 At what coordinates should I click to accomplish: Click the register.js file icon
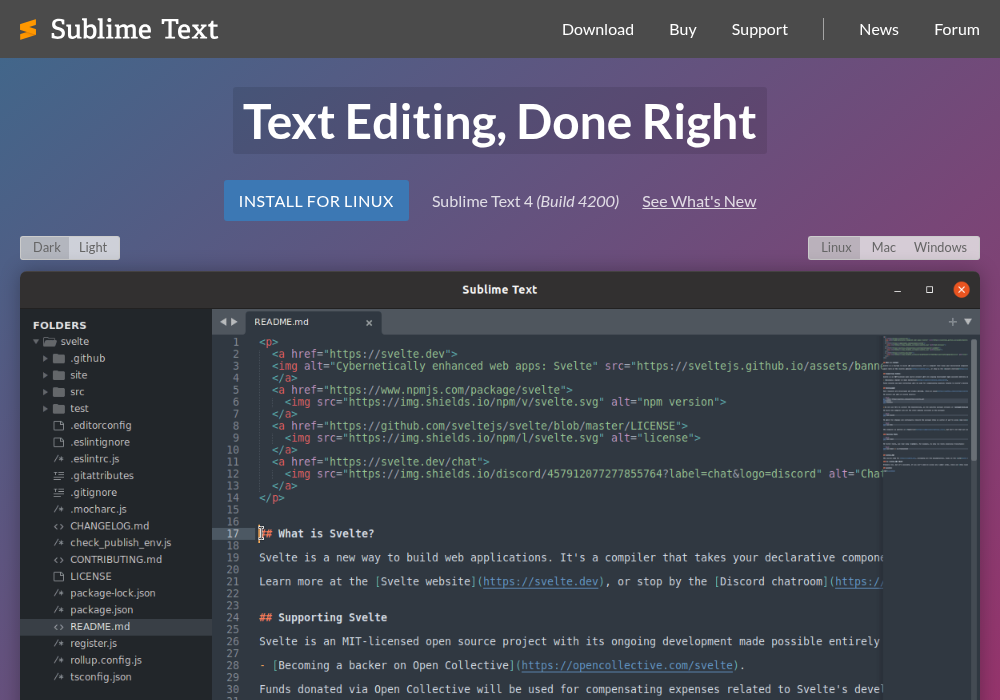pos(59,643)
